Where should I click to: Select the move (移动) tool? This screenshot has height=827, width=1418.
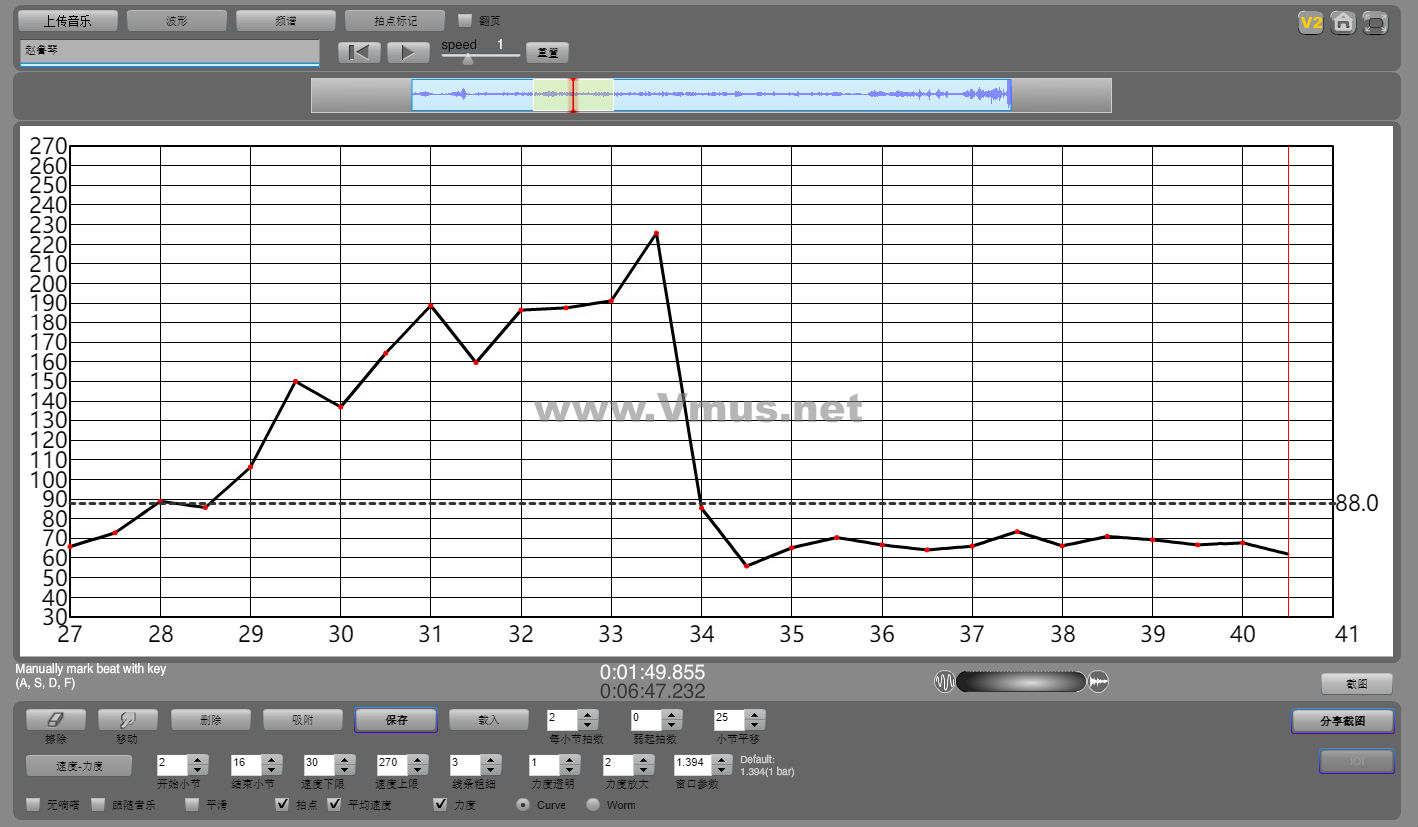[126, 719]
